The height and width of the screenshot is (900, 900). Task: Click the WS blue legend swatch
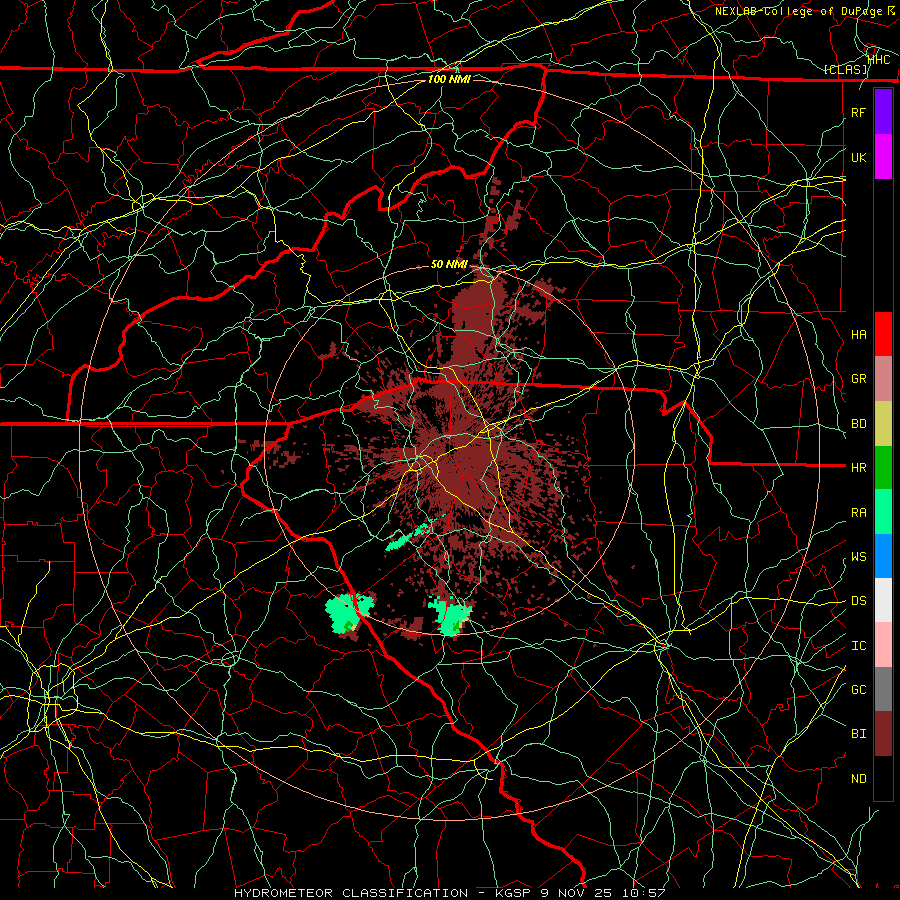tap(883, 556)
